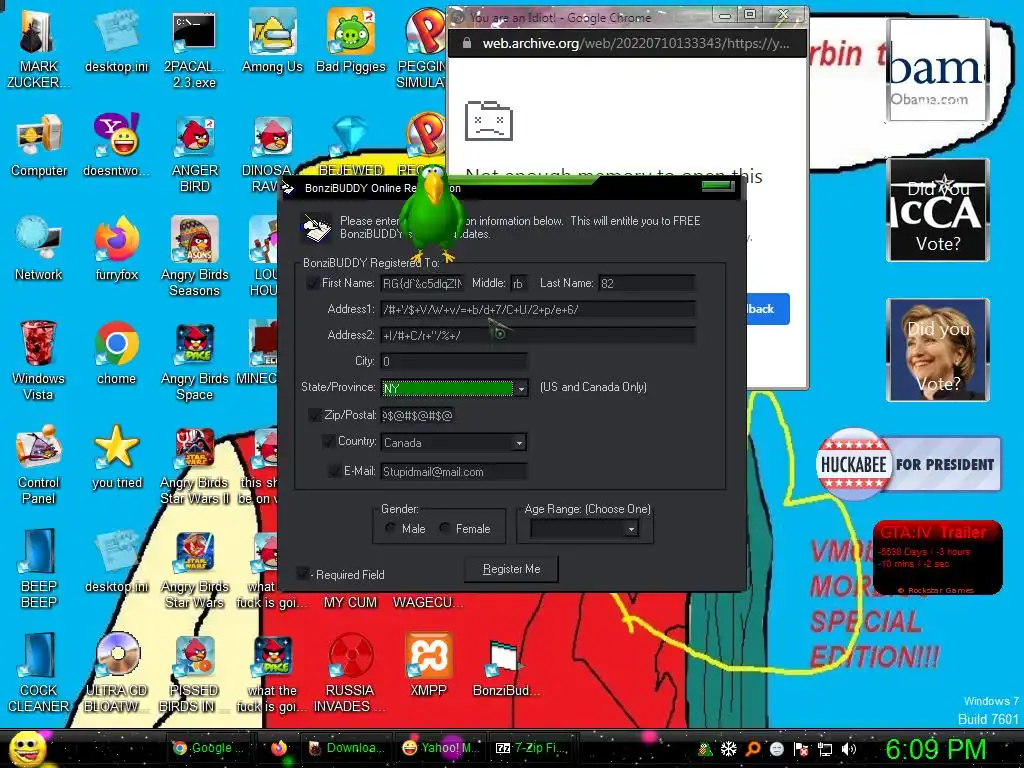
Task: Open the BonziBud... desktop shortcut
Action: 506,667
